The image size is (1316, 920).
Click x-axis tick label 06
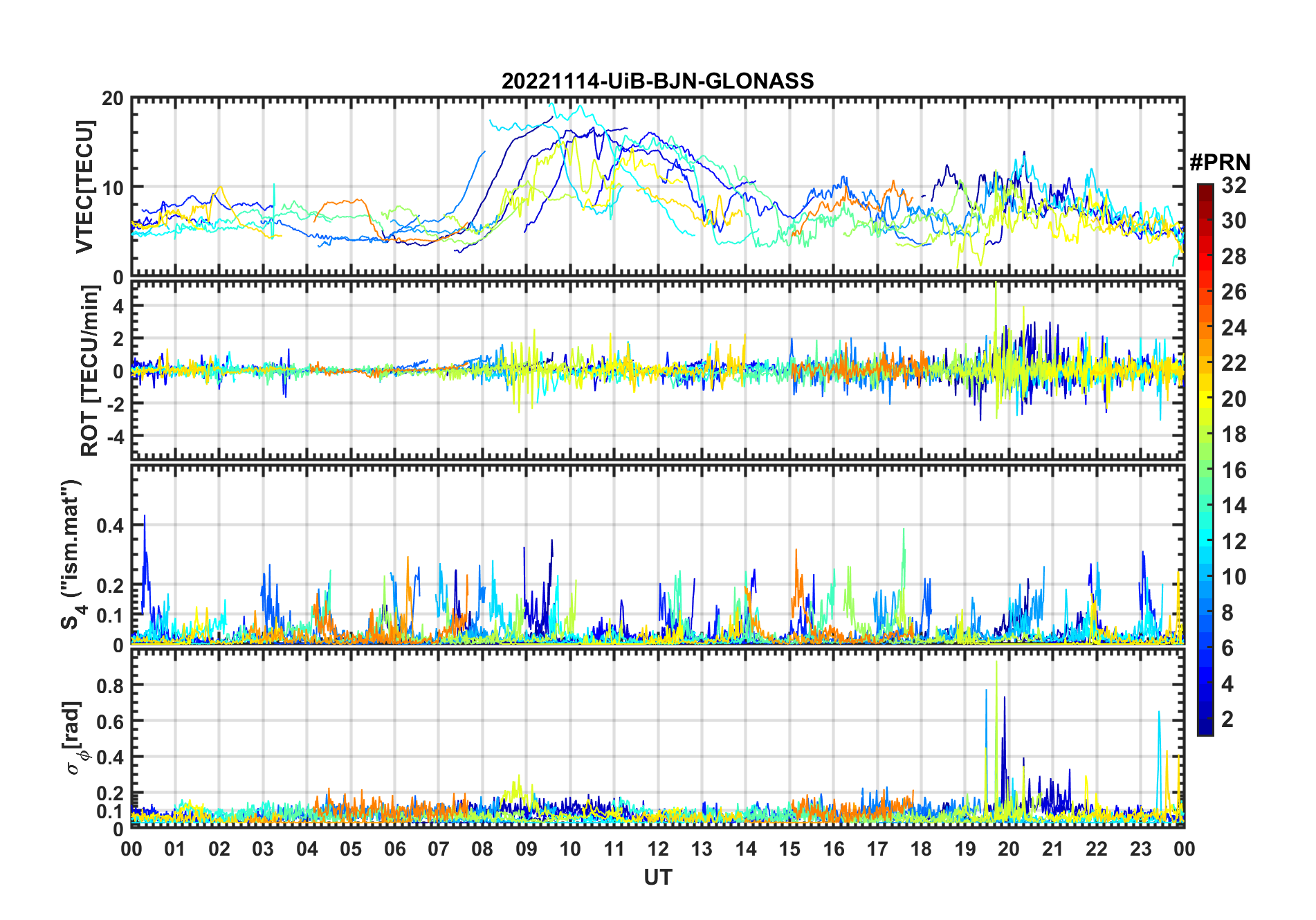[x=394, y=849]
